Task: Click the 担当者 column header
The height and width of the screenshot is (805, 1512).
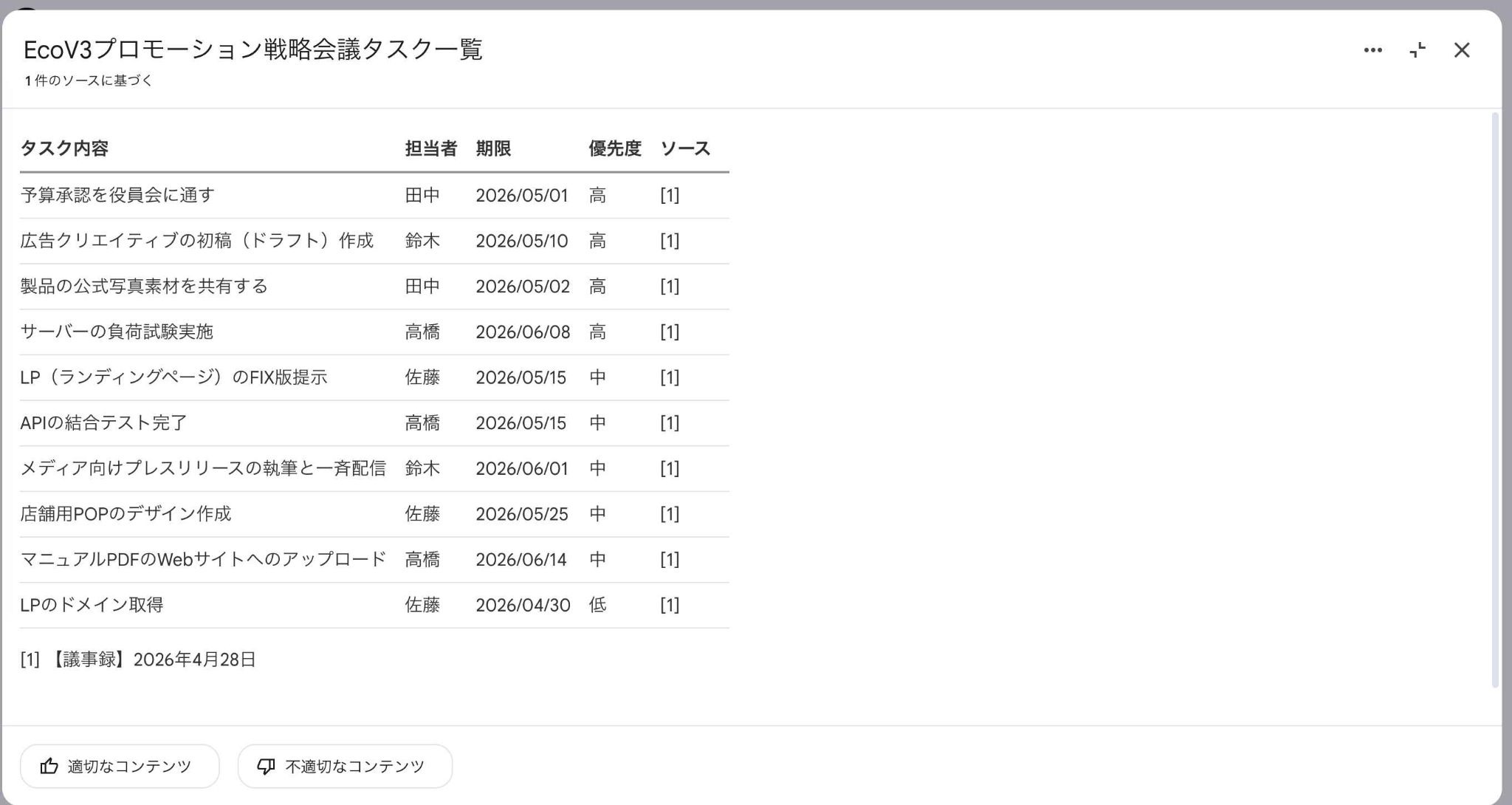Action: coord(431,148)
